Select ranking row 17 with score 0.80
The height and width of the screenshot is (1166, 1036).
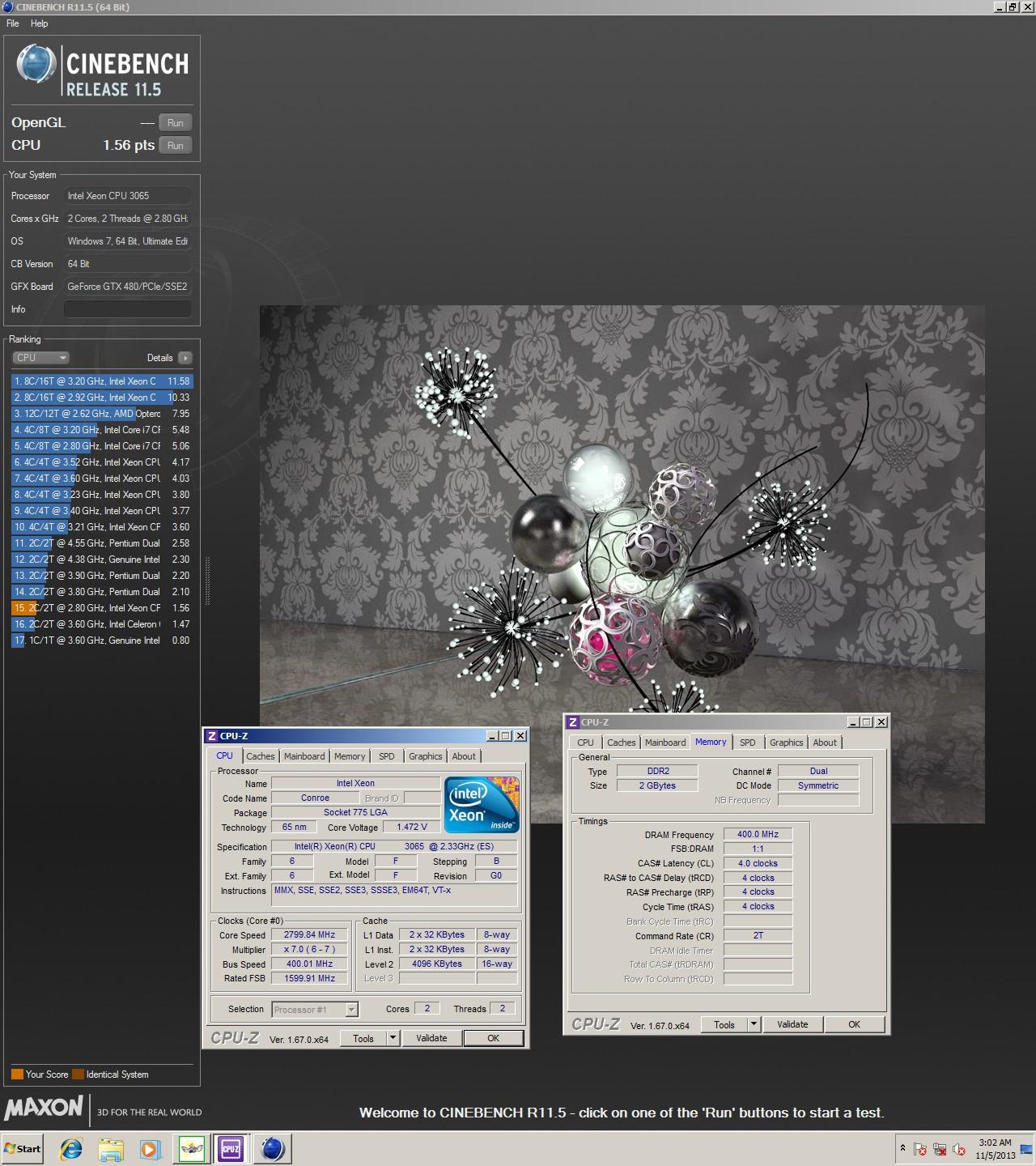pos(102,640)
